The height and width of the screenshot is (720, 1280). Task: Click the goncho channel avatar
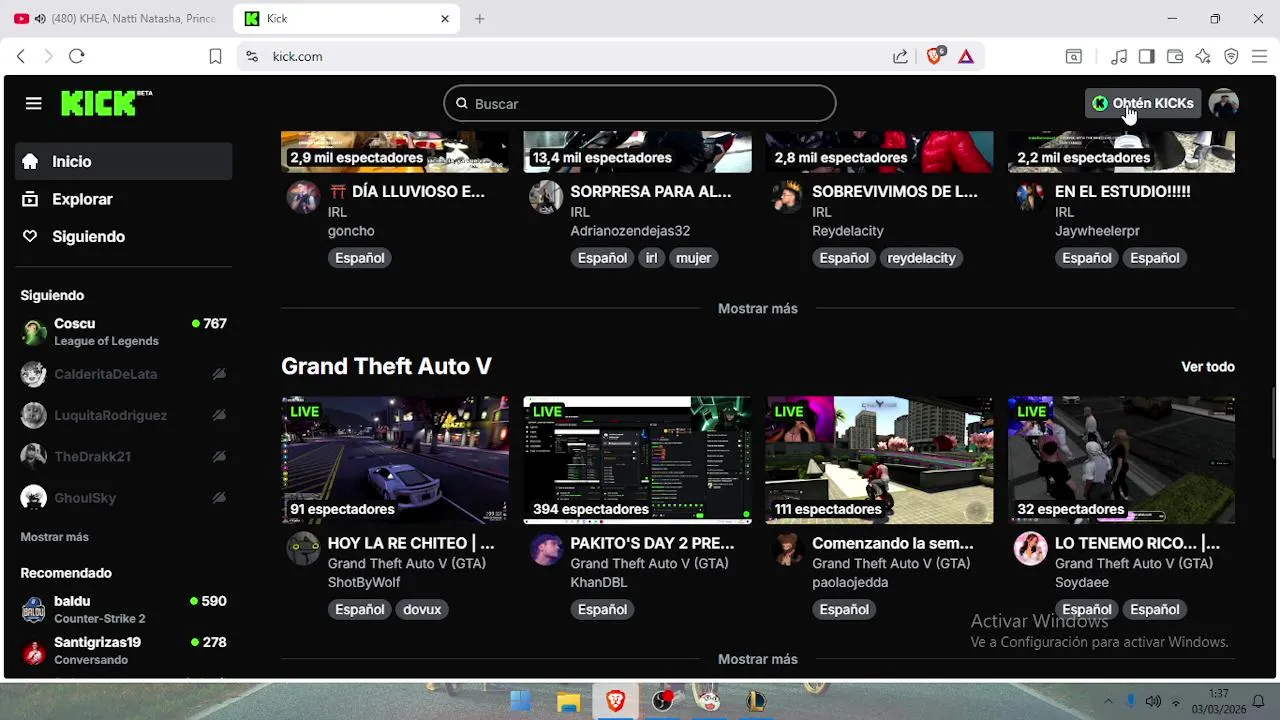[303, 197]
